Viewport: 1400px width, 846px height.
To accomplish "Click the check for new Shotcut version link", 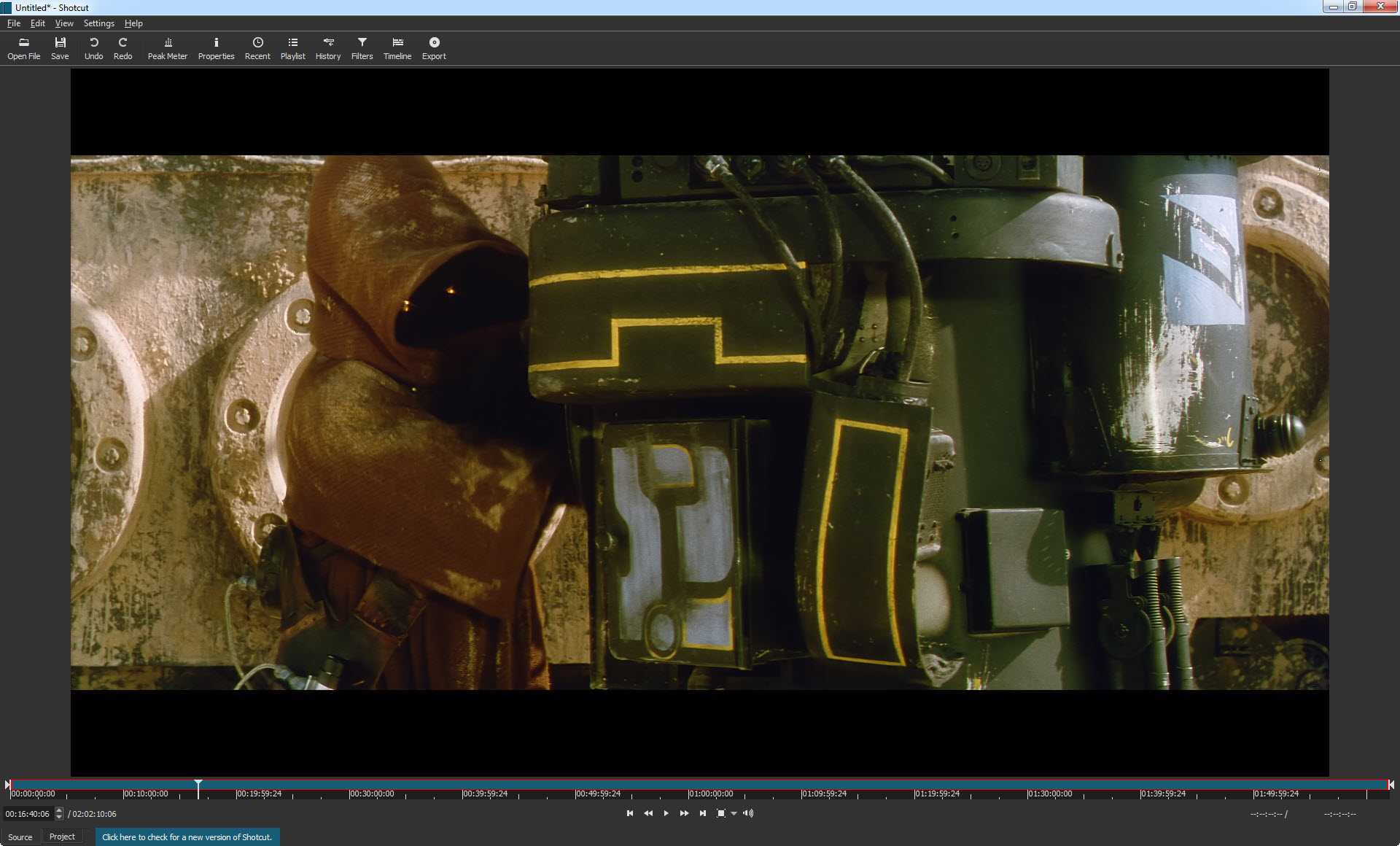I will point(187,837).
